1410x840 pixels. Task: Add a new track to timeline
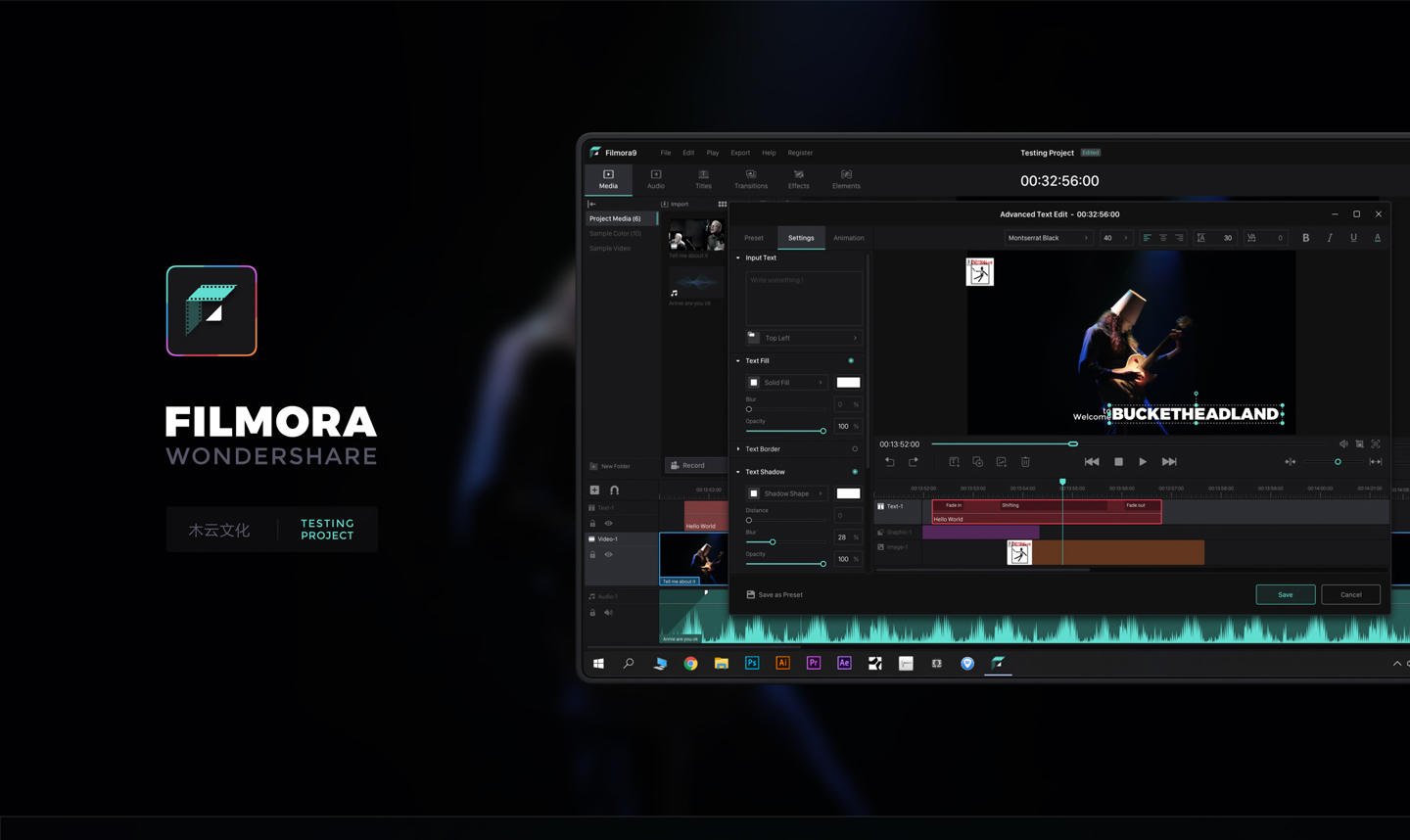[x=594, y=490]
